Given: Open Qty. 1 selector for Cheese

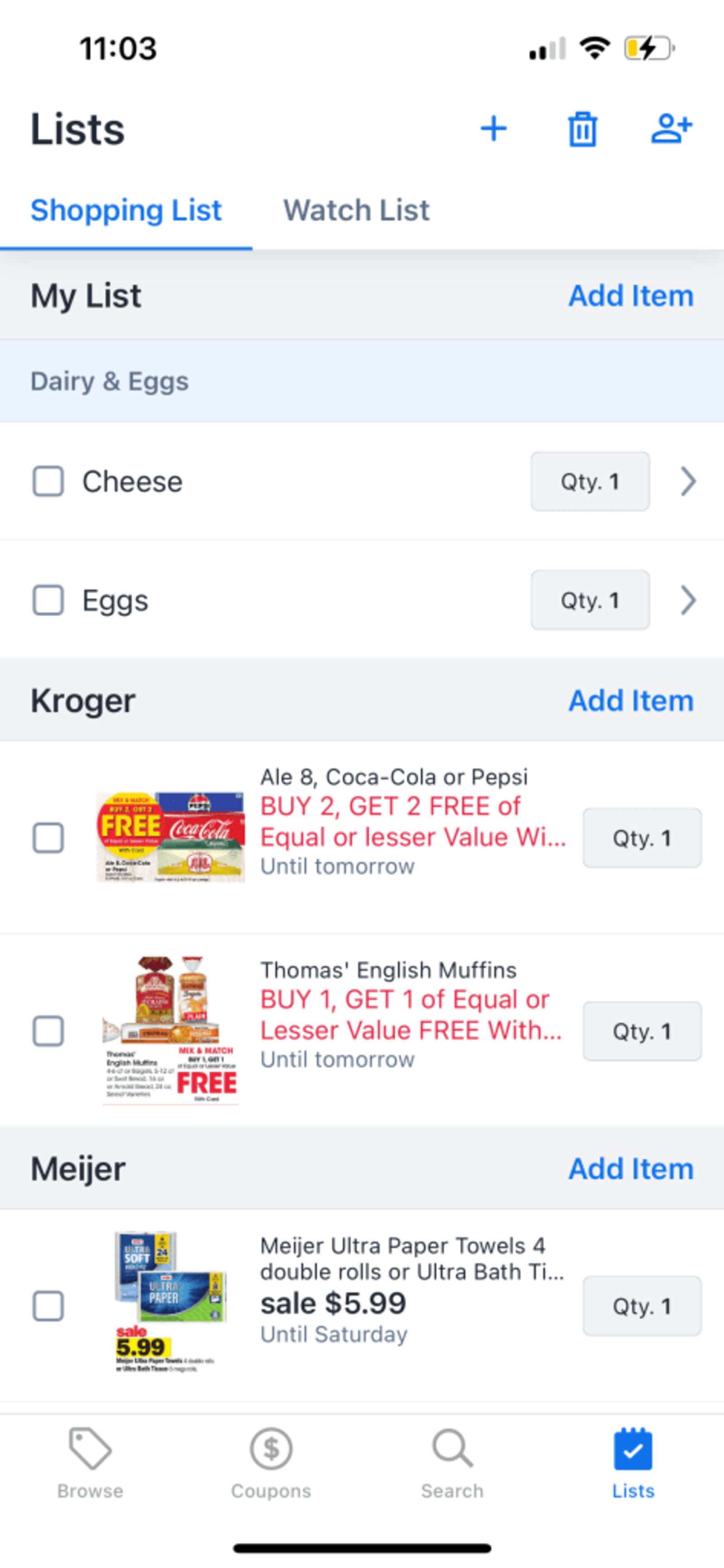Looking at the screenshot, I should [590, 481].
